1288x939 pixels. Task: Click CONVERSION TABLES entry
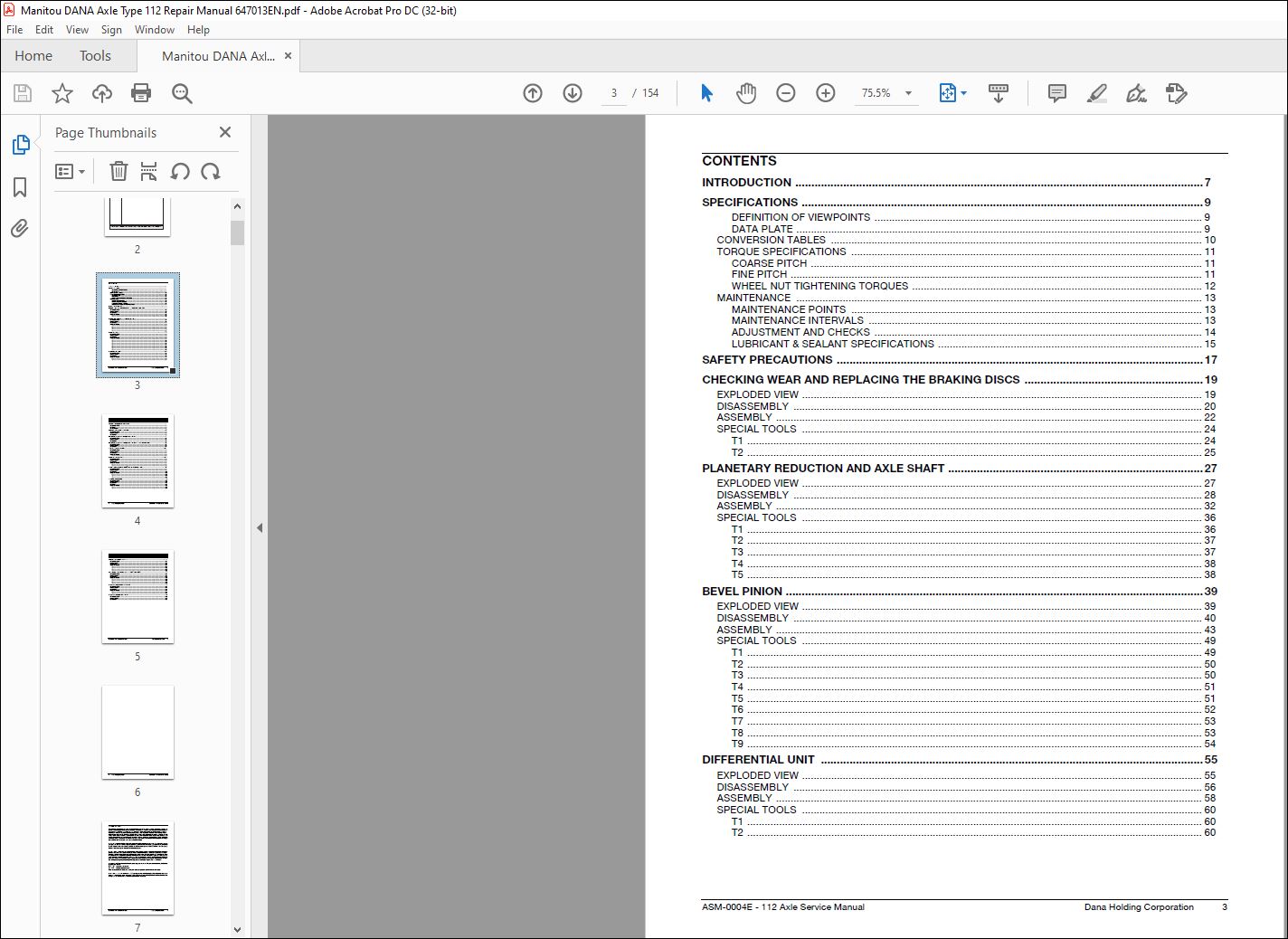966,240
